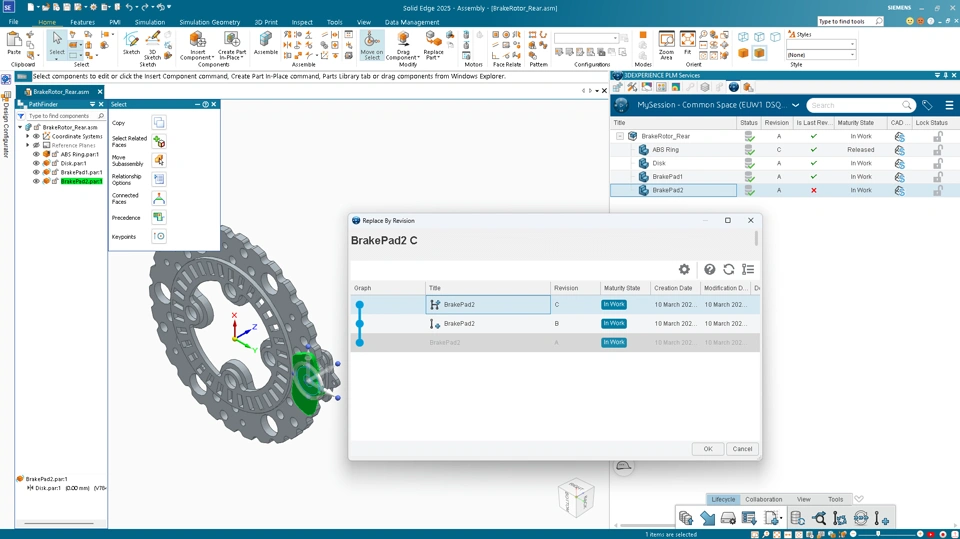Screen dimensions: 960x539
Task: Open the Home ribbon tab
Action: point(47,22)
